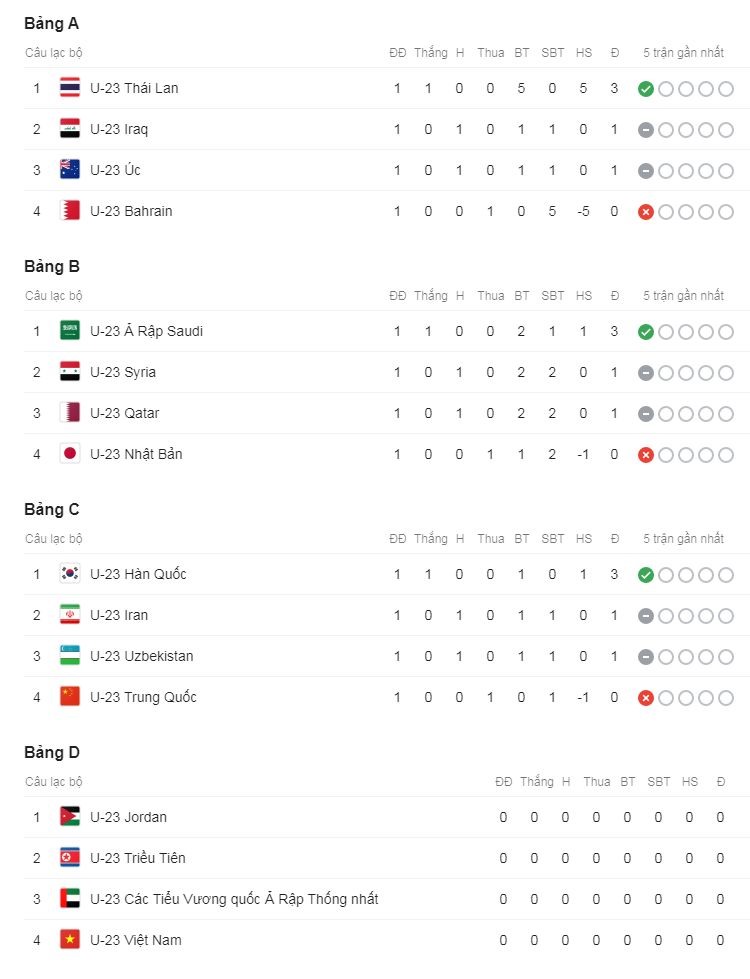The width and height of the screenshot is (750, 979).
Task: Click the green win icon for Thái Lan
Action: click(x=646, y=89)
